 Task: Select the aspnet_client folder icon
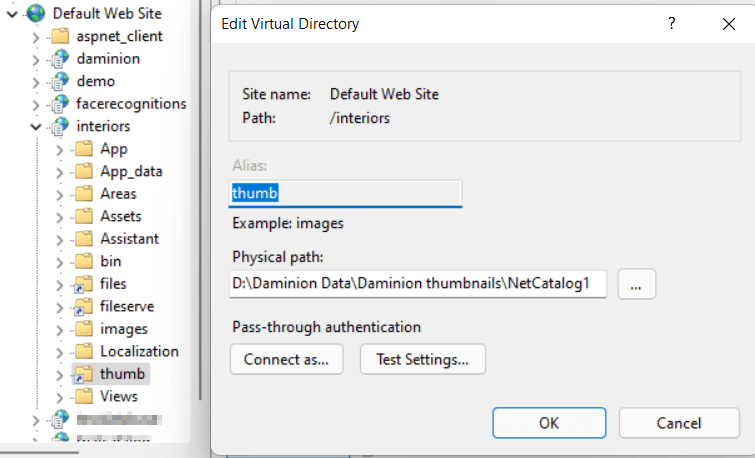pyautogui.click(x=60, y=36)
